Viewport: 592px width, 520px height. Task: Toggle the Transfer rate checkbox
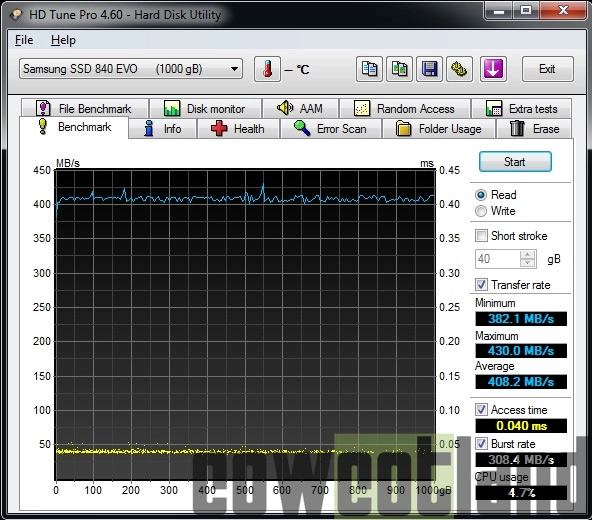[481, 284]
